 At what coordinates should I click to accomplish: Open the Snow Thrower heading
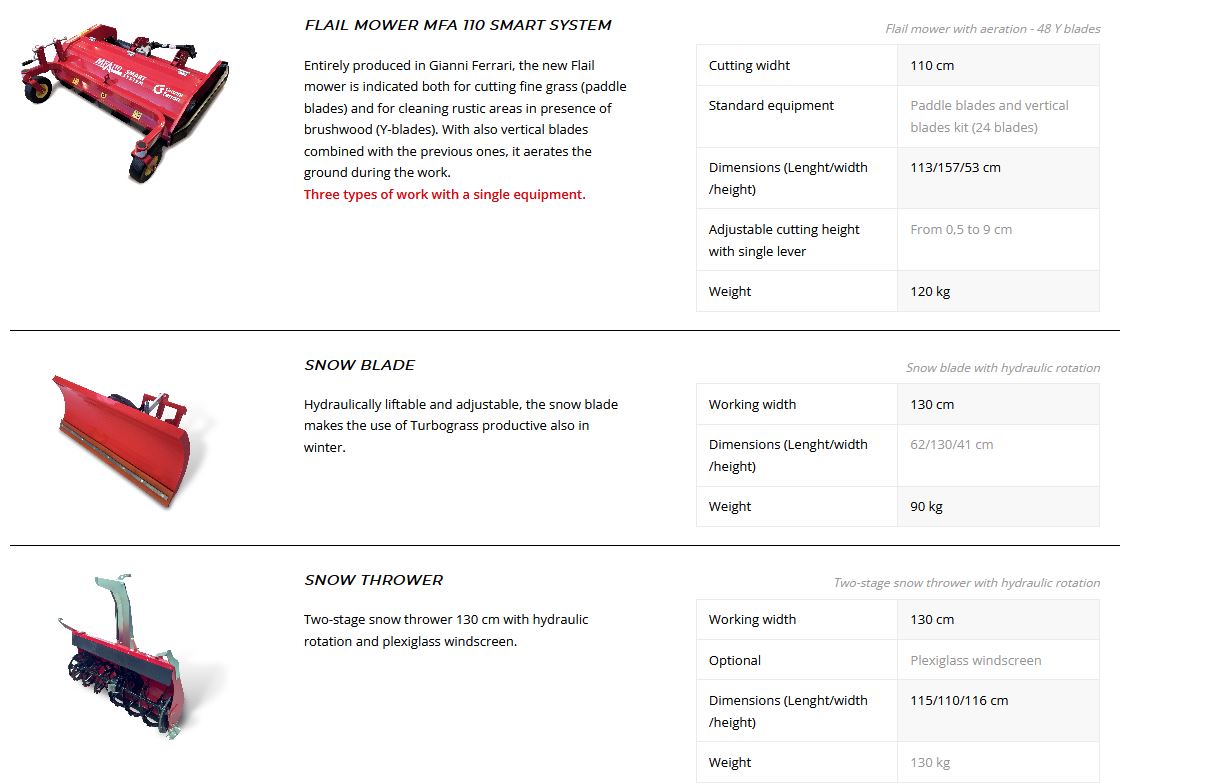click(x=374, y=580)
